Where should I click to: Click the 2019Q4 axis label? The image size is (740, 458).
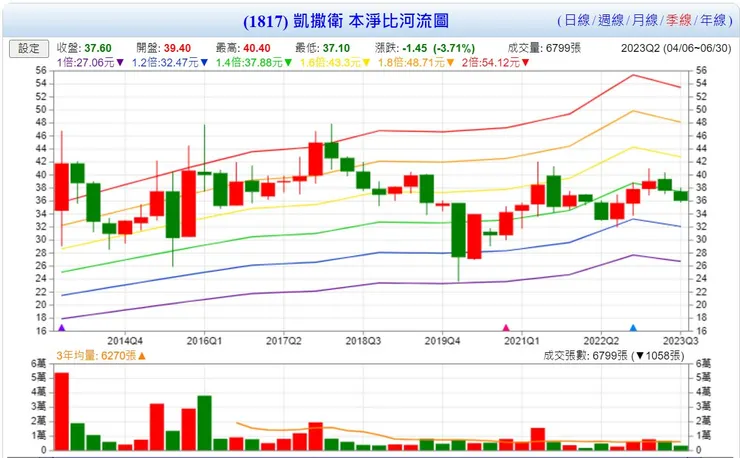(x=442, y=340)
